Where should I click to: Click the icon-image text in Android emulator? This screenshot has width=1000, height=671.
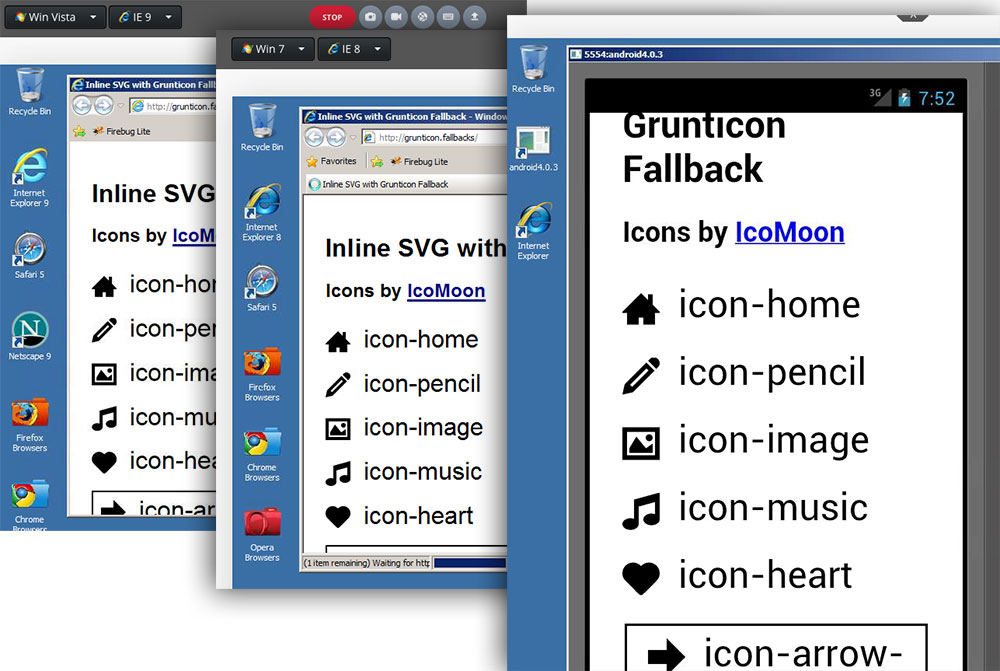point(774,441)
